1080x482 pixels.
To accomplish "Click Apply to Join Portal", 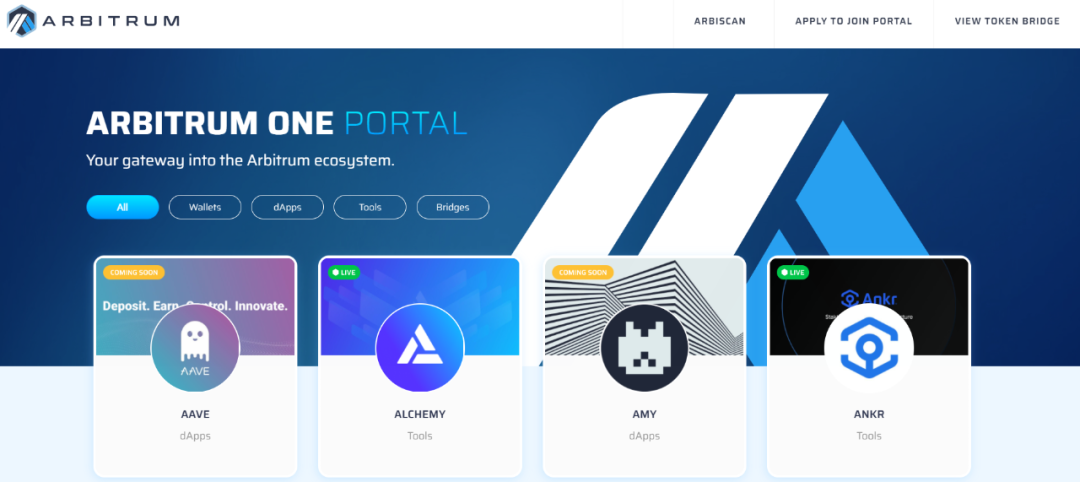I will [x=853, y=21].
